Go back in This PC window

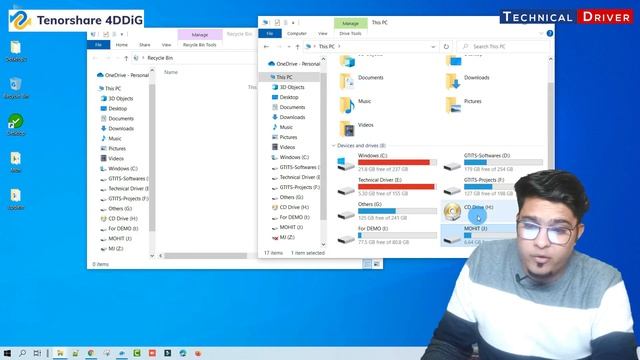pyautogui.click(x=266, y=47)
